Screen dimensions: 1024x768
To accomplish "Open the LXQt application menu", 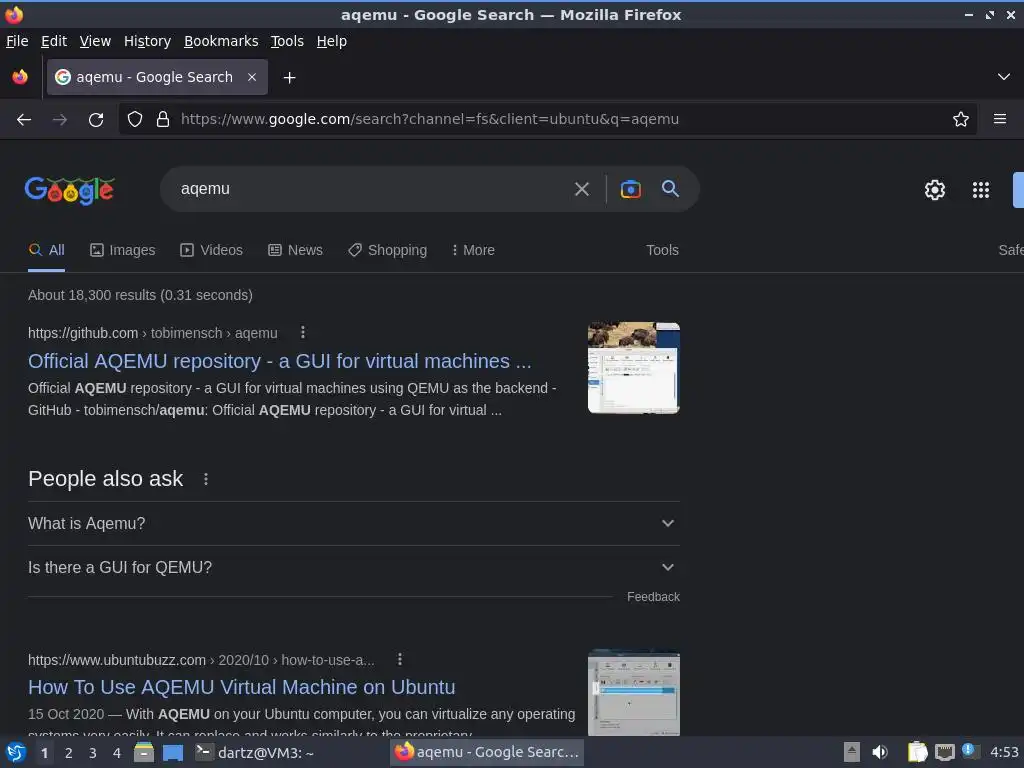I will pos(16,753).
